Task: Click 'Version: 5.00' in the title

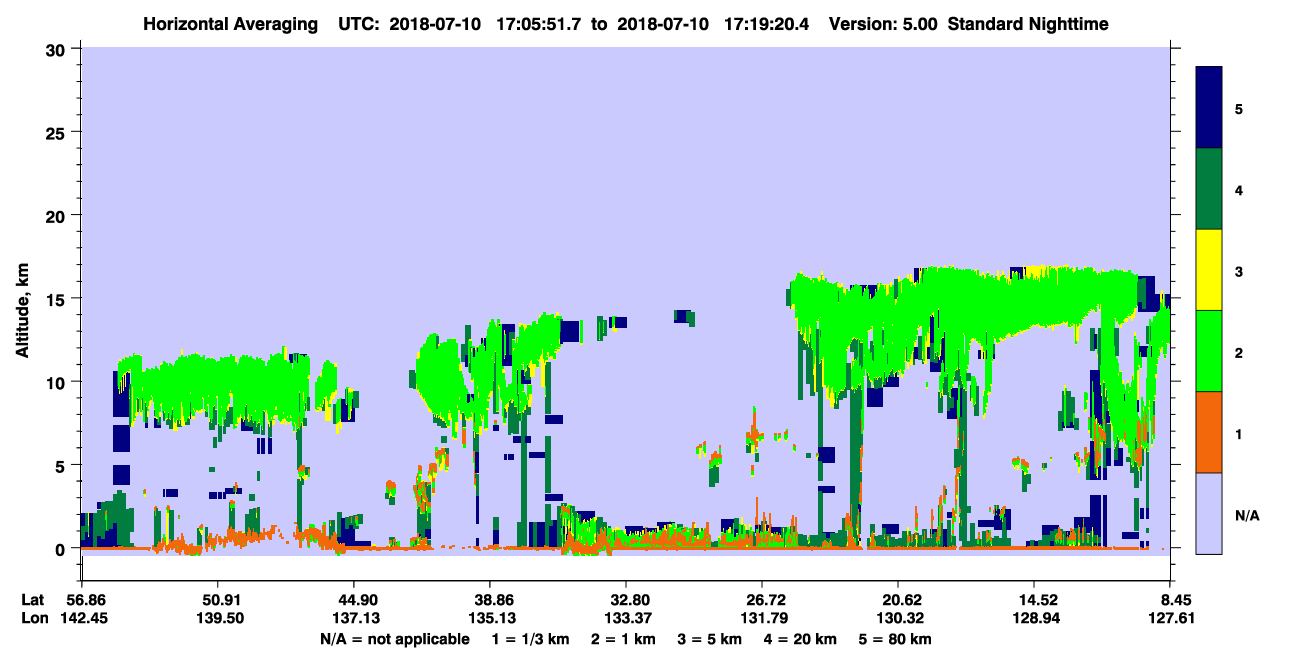Action: 883,23
